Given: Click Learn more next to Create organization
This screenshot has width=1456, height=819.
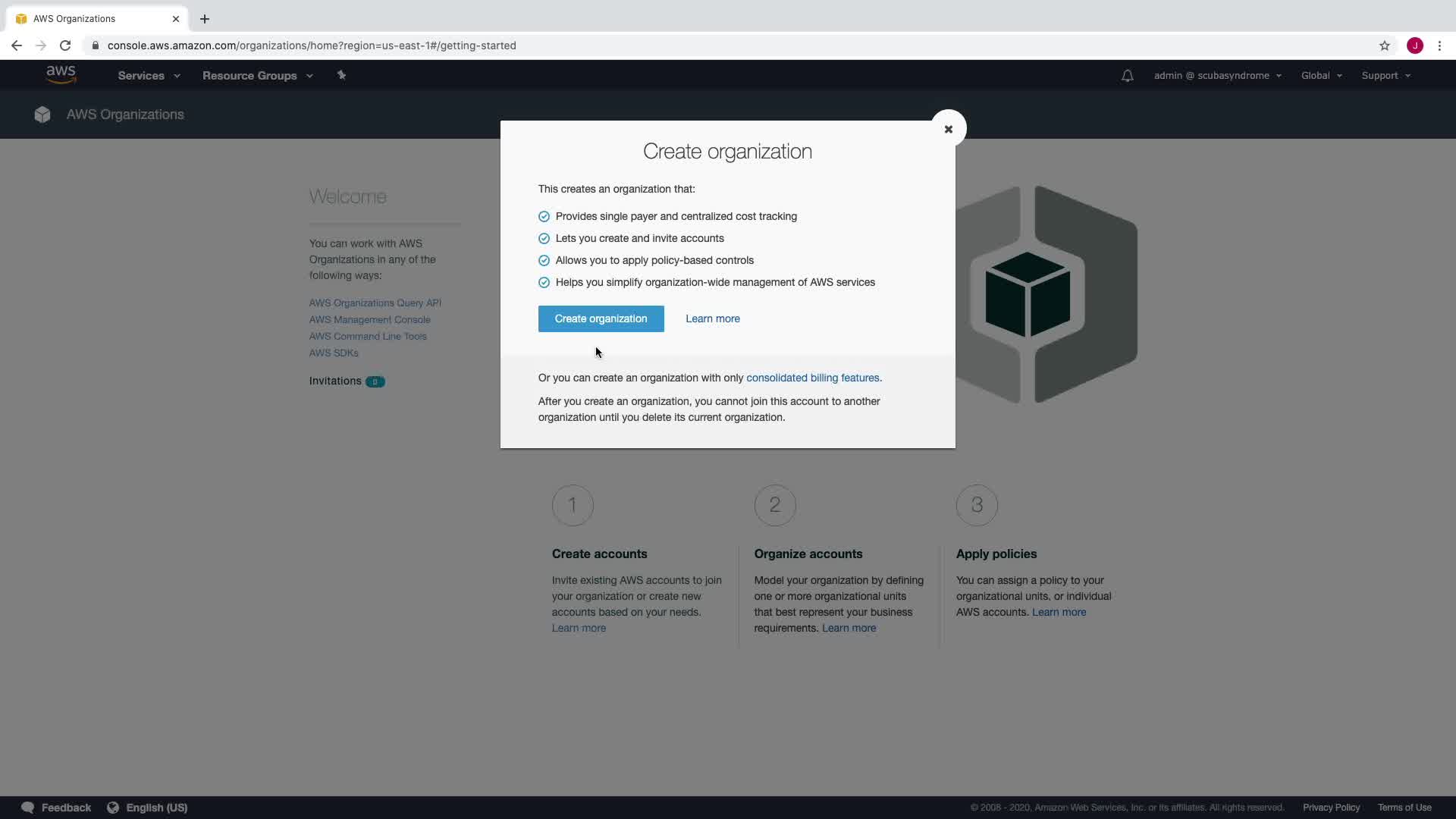Looking at the screenshot, I should [712, 318].
